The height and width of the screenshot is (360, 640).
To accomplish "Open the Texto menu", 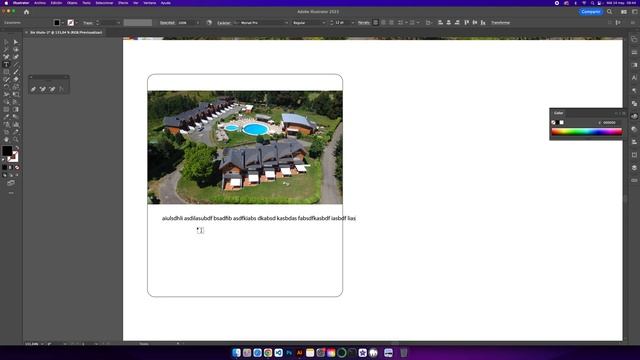I will [87, 3].
